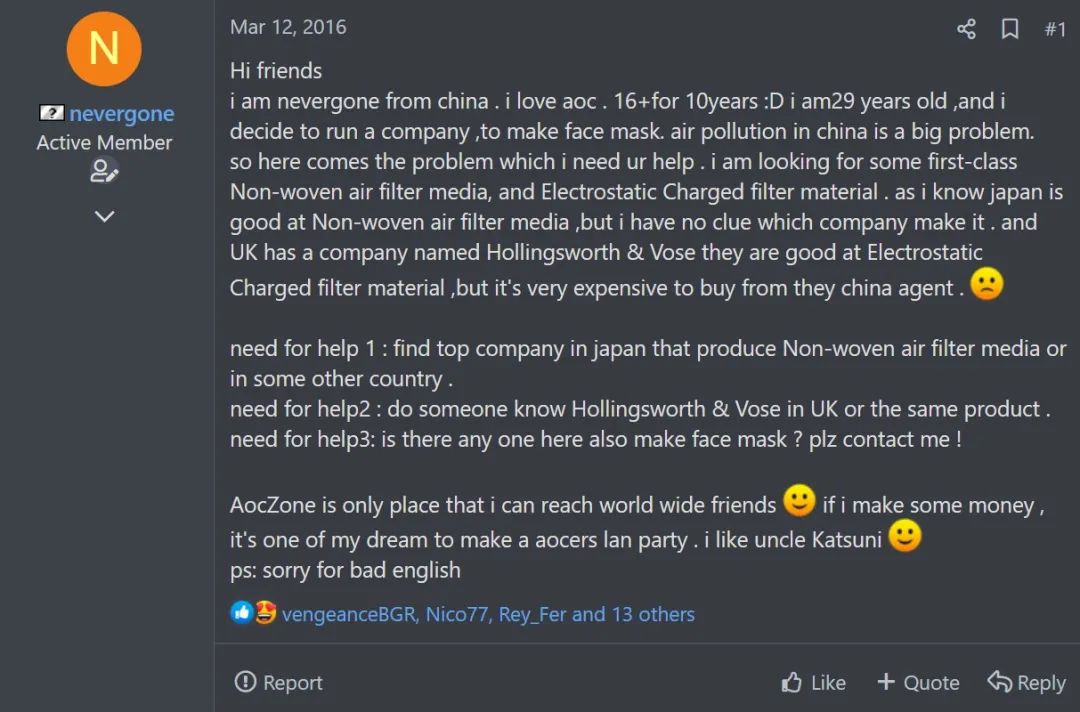Toggle Quote for this post

click(917, 683)
